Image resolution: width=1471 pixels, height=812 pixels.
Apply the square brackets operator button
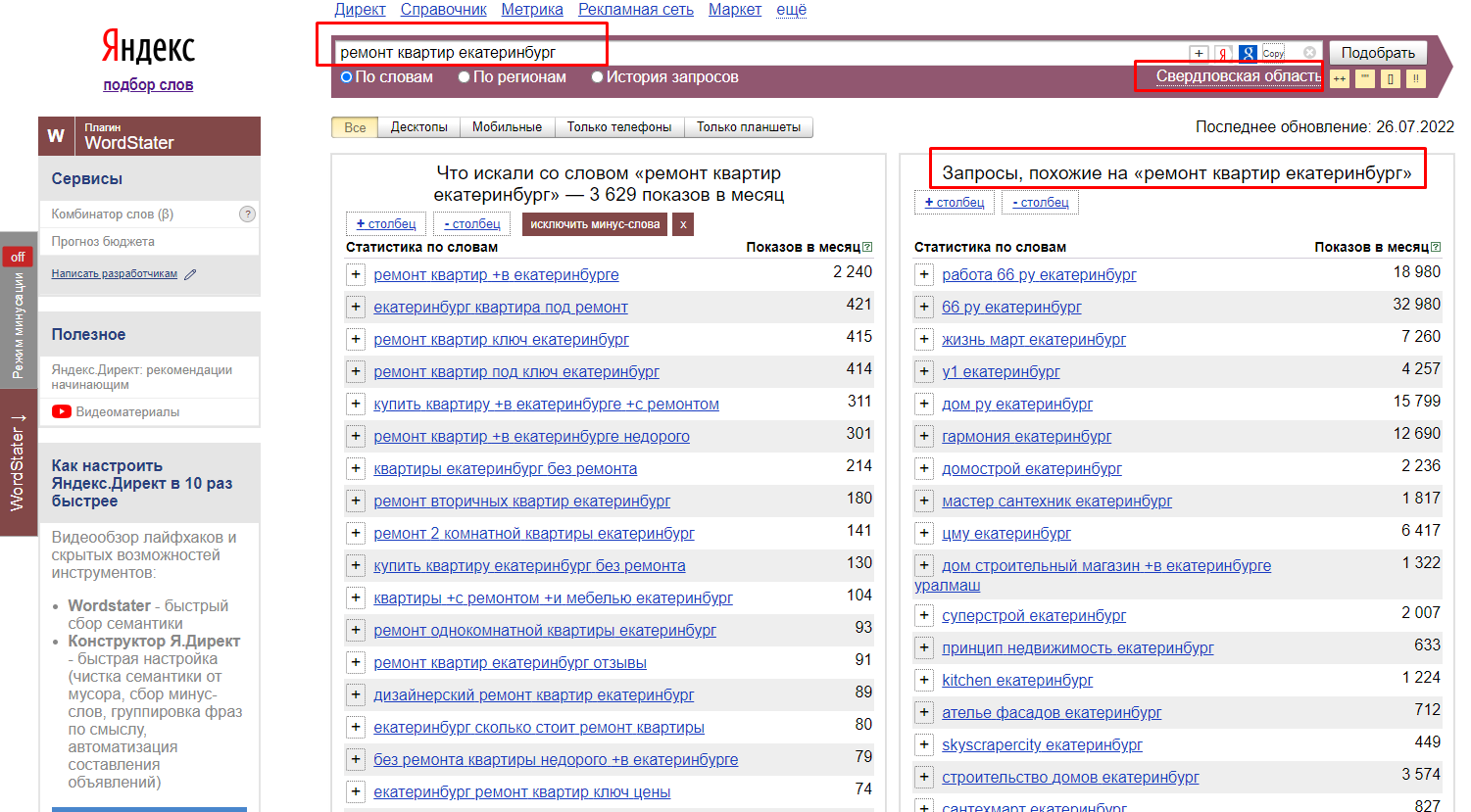(x=1391, y=78)
